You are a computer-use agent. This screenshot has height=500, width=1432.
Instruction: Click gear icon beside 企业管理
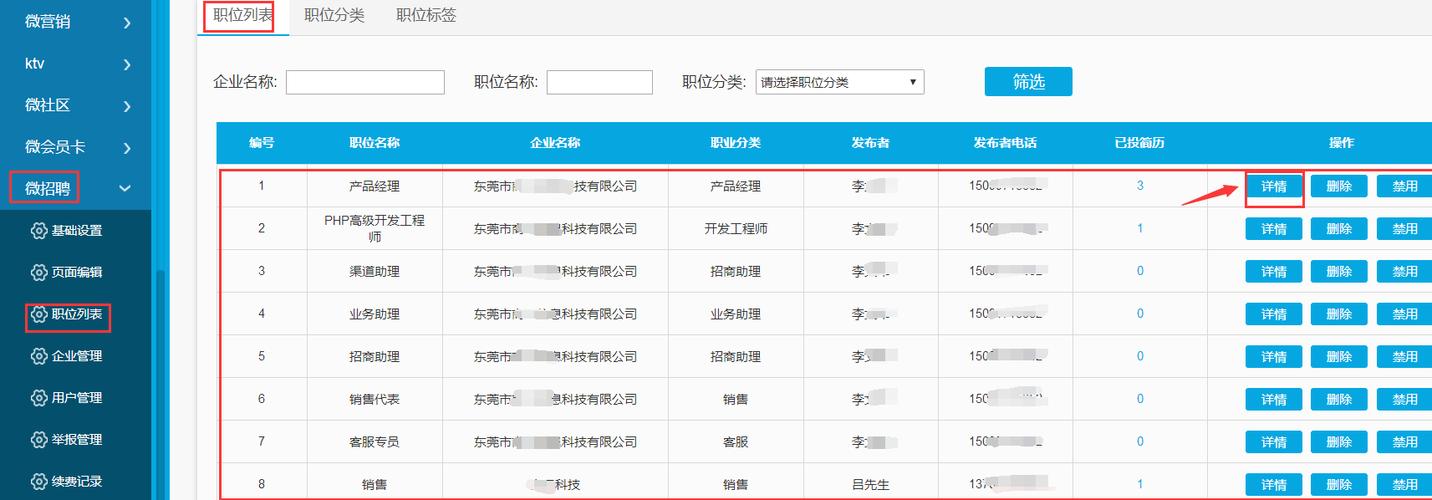point(39,356)
